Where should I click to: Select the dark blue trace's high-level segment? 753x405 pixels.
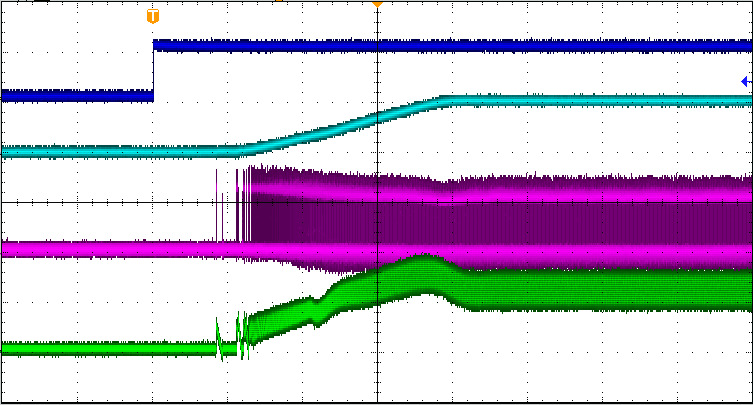pos(450,46)
